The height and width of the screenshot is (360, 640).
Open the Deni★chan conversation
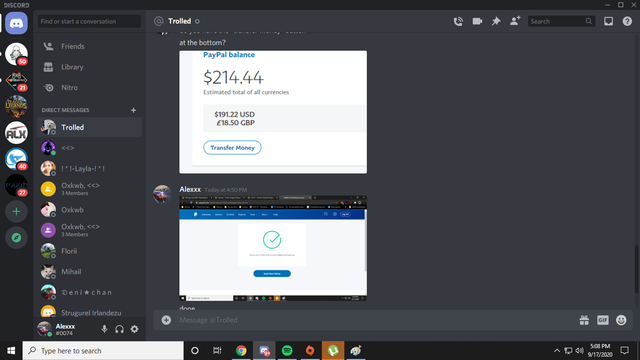[89, 292]
